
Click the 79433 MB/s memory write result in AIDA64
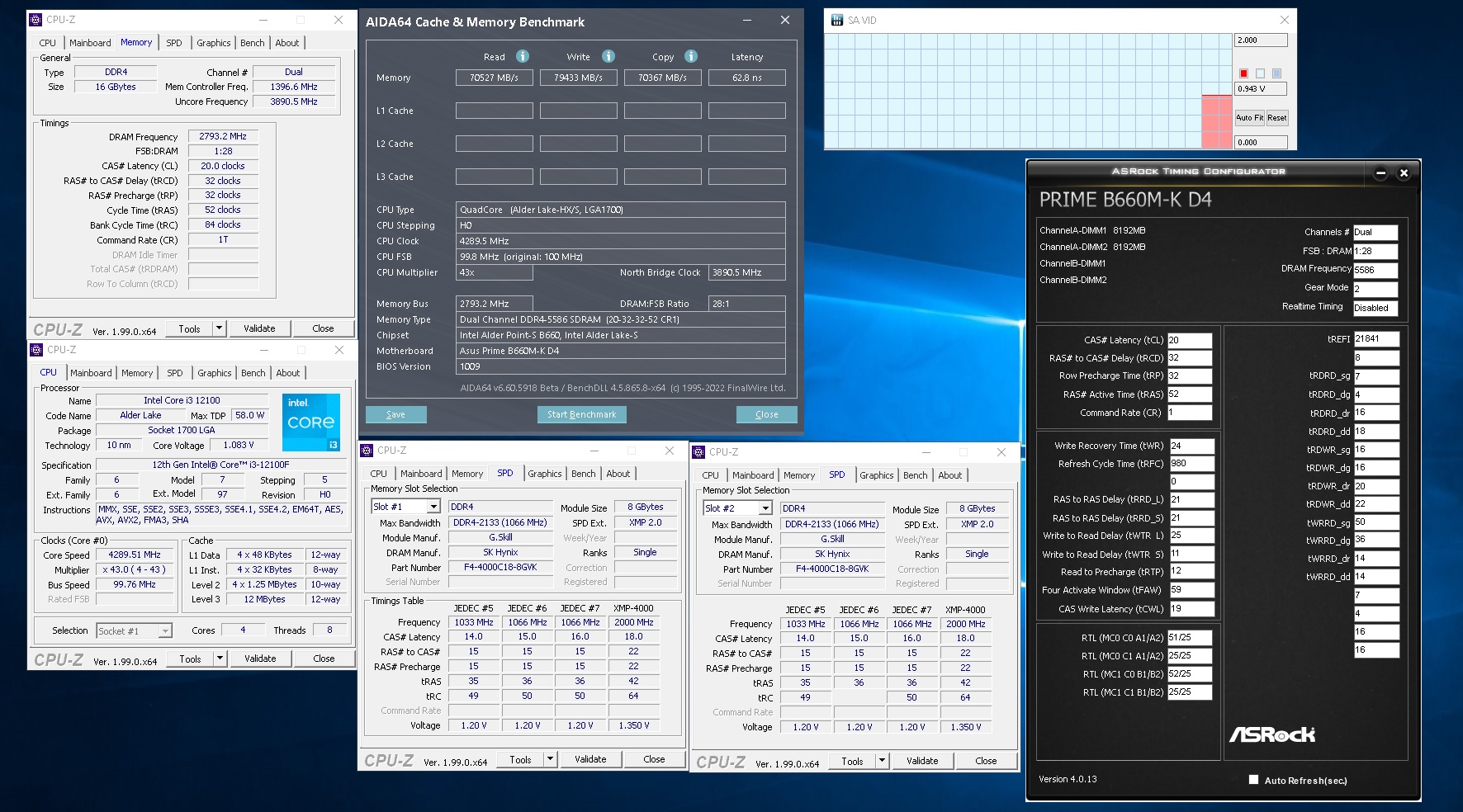point(579,78)
